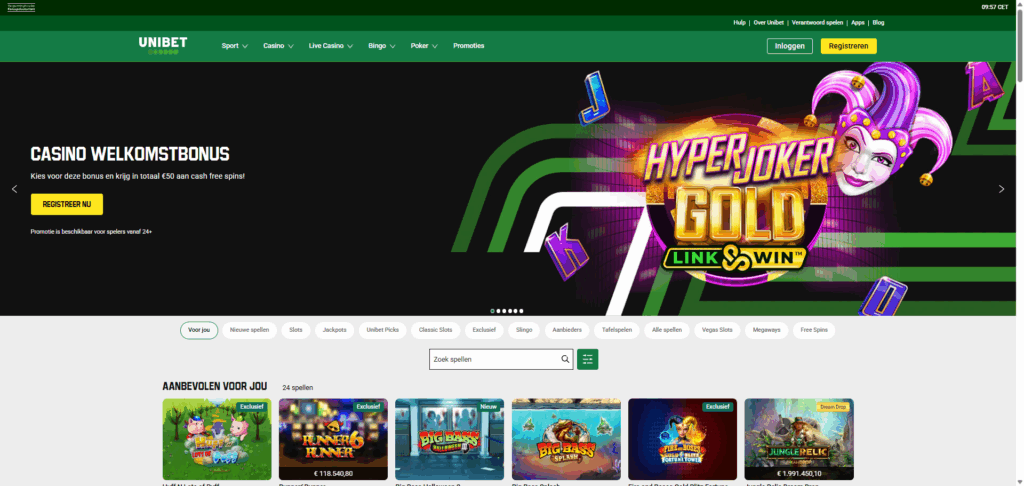
Task: Click the Zoek spellen search field
Action: (501, 359)
